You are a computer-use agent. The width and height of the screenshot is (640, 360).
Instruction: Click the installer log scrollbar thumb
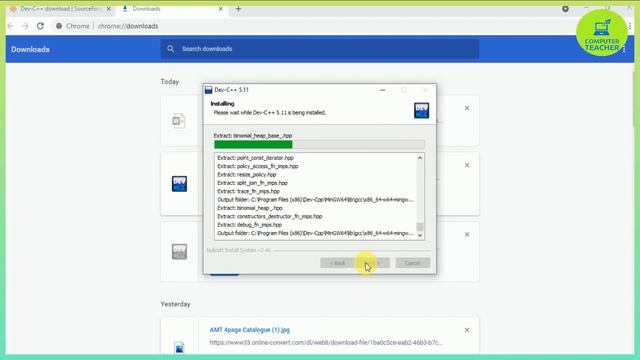point(420,227)
